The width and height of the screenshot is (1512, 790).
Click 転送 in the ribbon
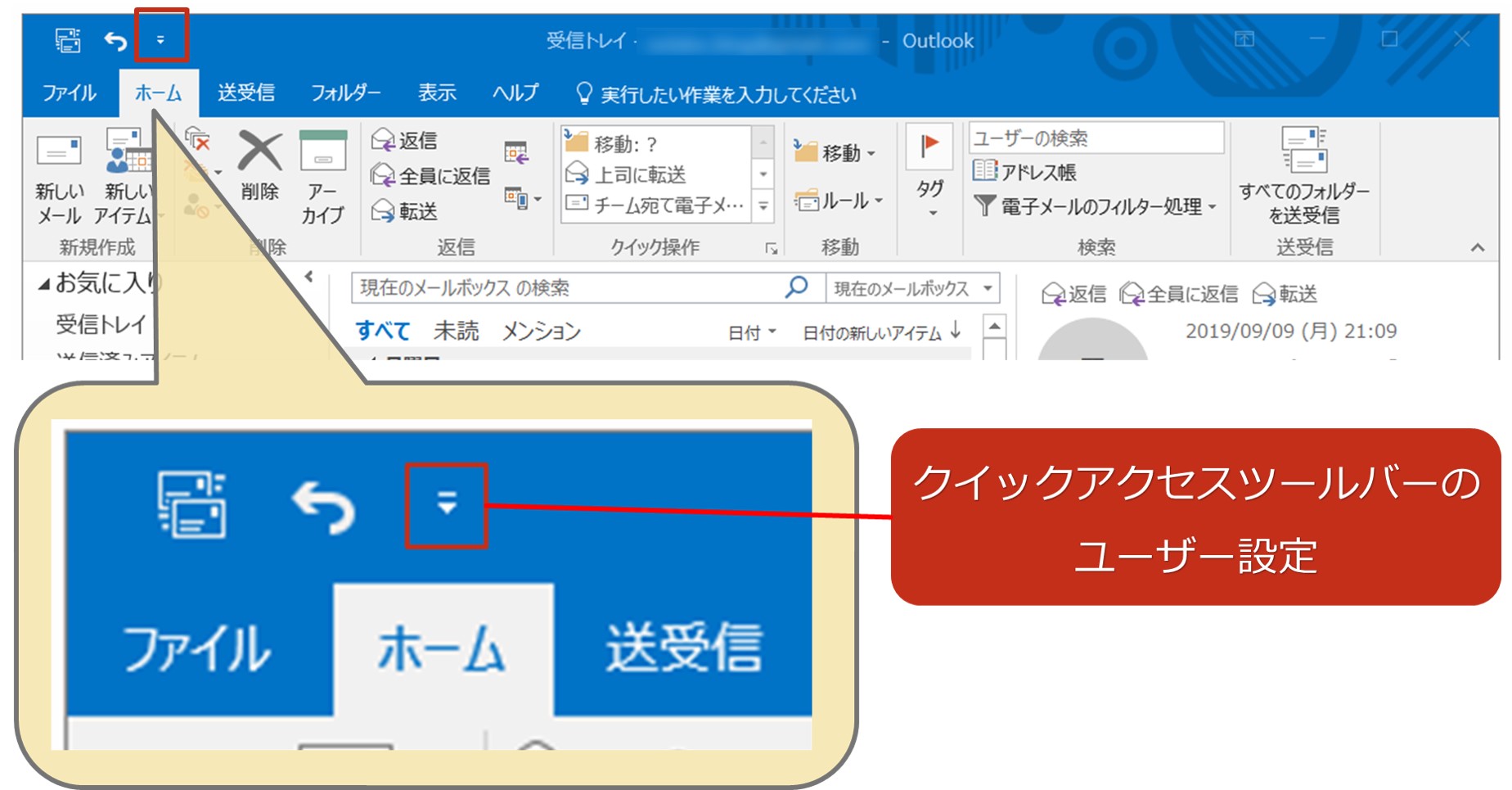[404, 211]
